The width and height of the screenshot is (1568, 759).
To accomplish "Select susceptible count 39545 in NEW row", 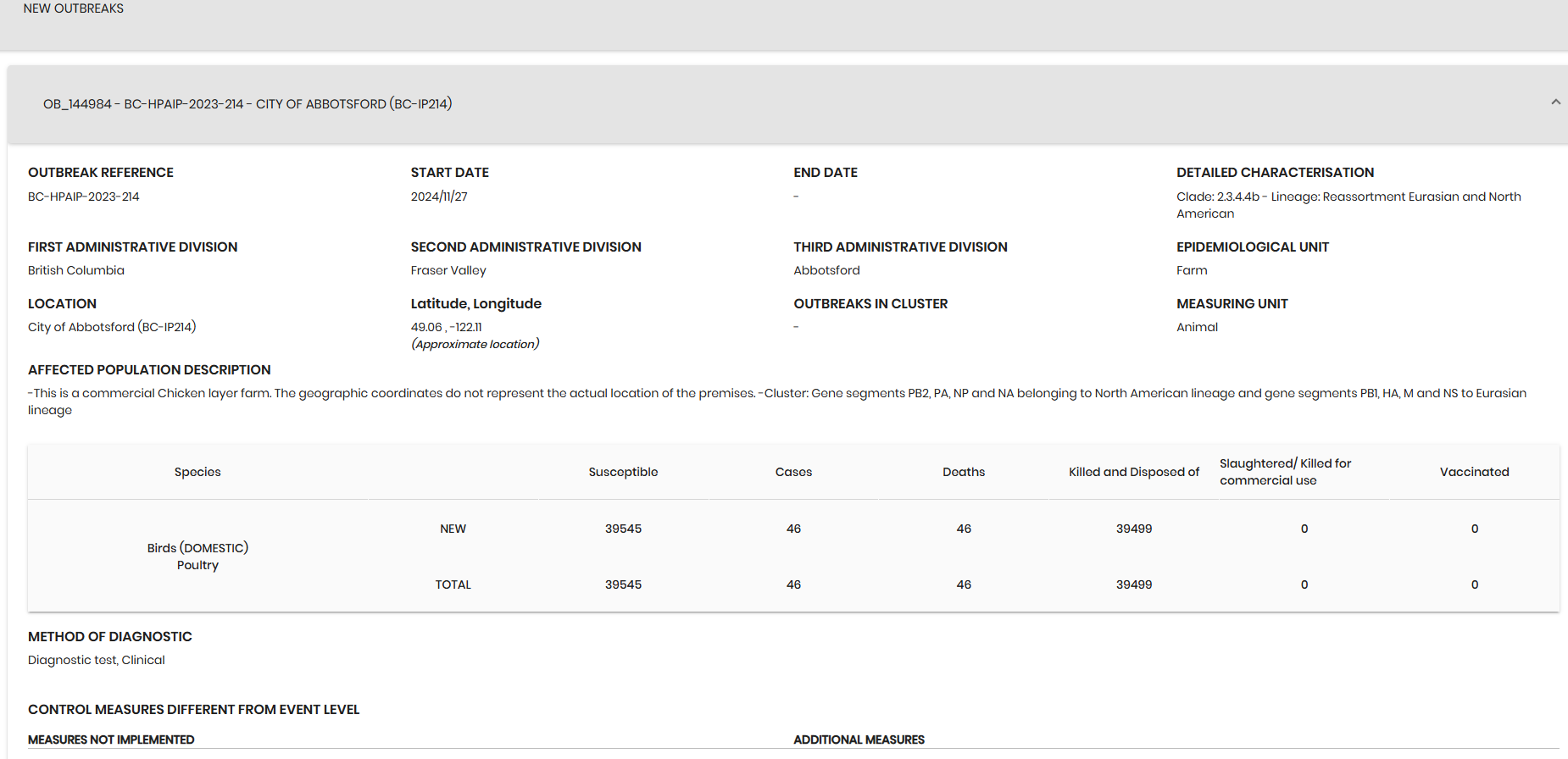I will pos(623,529).
